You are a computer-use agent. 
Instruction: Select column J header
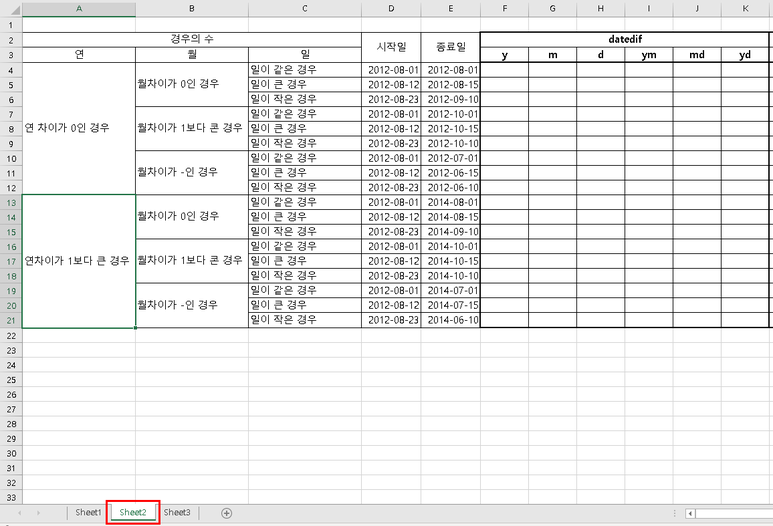[697, 8]
